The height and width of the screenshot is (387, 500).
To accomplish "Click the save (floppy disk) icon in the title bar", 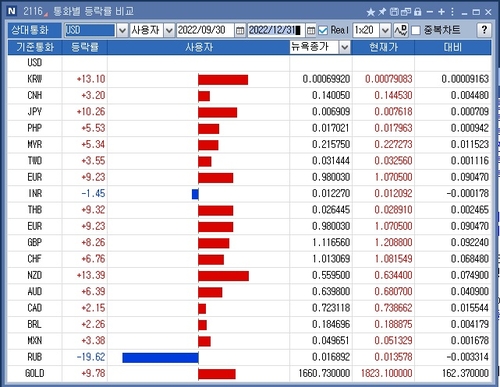I will click(394, 12).
